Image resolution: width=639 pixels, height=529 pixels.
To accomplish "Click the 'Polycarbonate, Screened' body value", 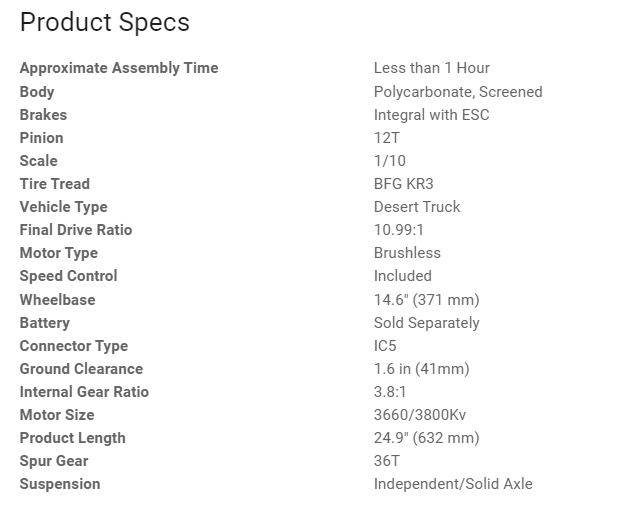I will [457, 91].
